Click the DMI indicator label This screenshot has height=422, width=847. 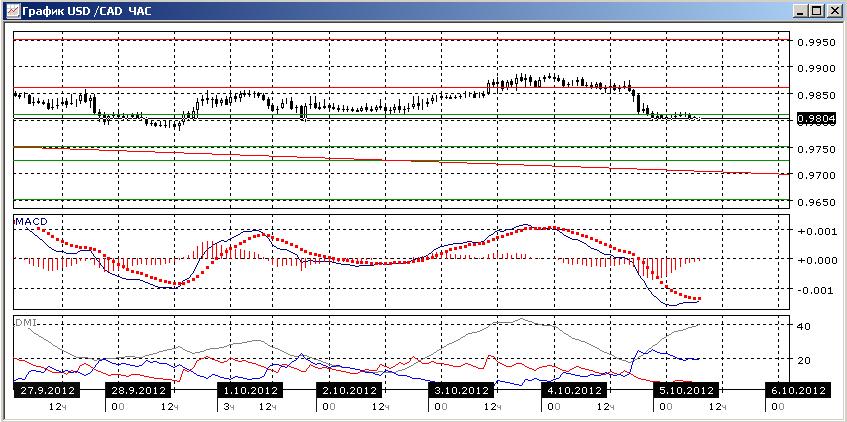pos(25,322)
